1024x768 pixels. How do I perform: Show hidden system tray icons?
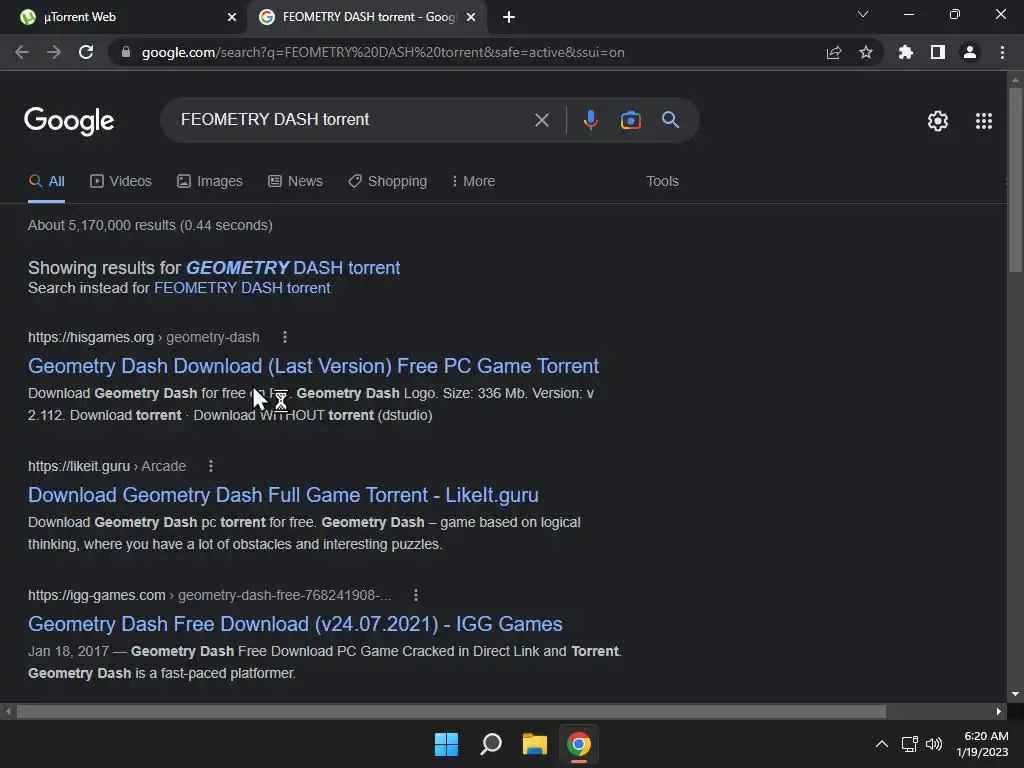tap(882, 744)
